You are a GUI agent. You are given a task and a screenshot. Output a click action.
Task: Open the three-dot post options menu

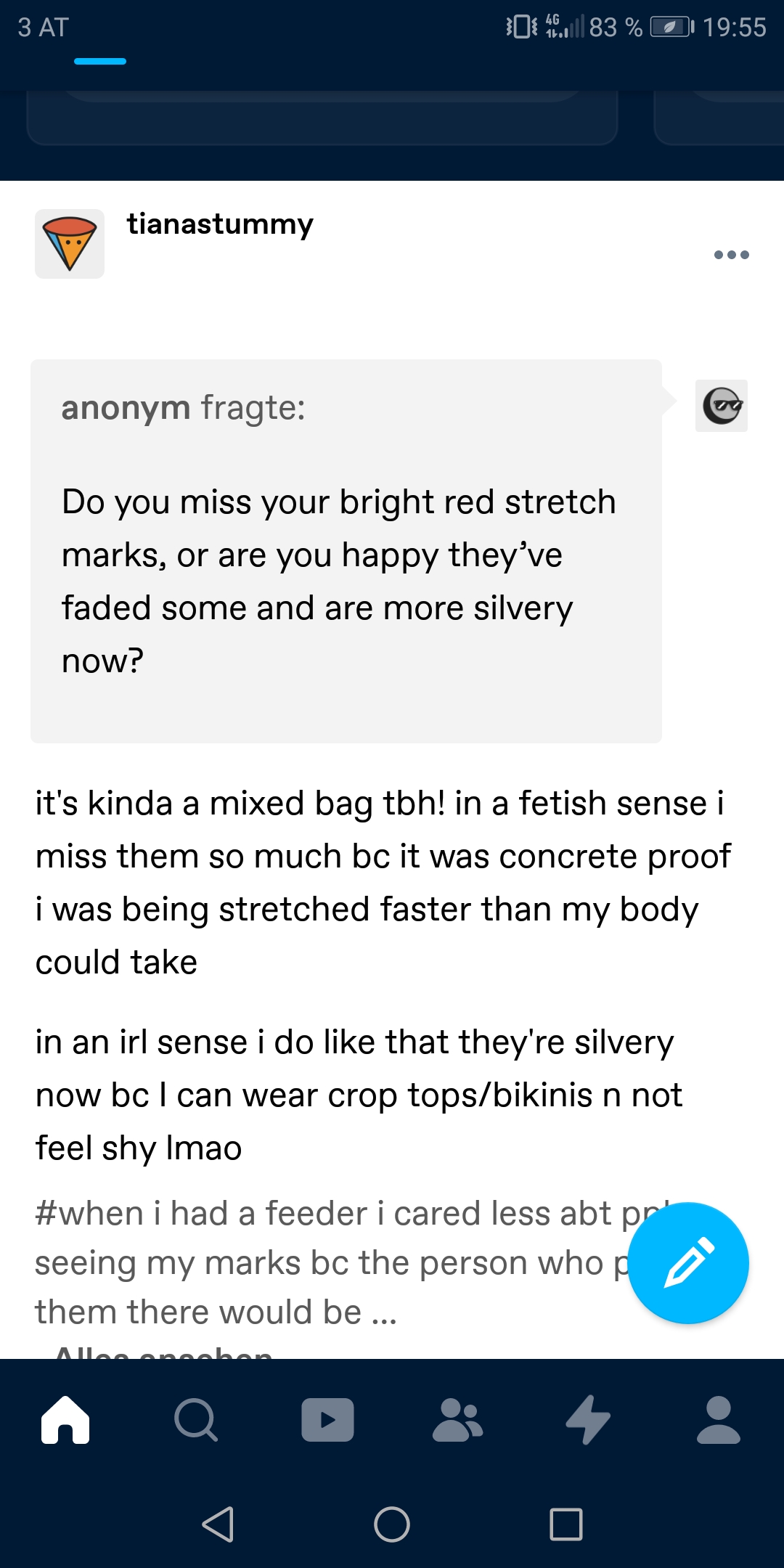[731, 255]
